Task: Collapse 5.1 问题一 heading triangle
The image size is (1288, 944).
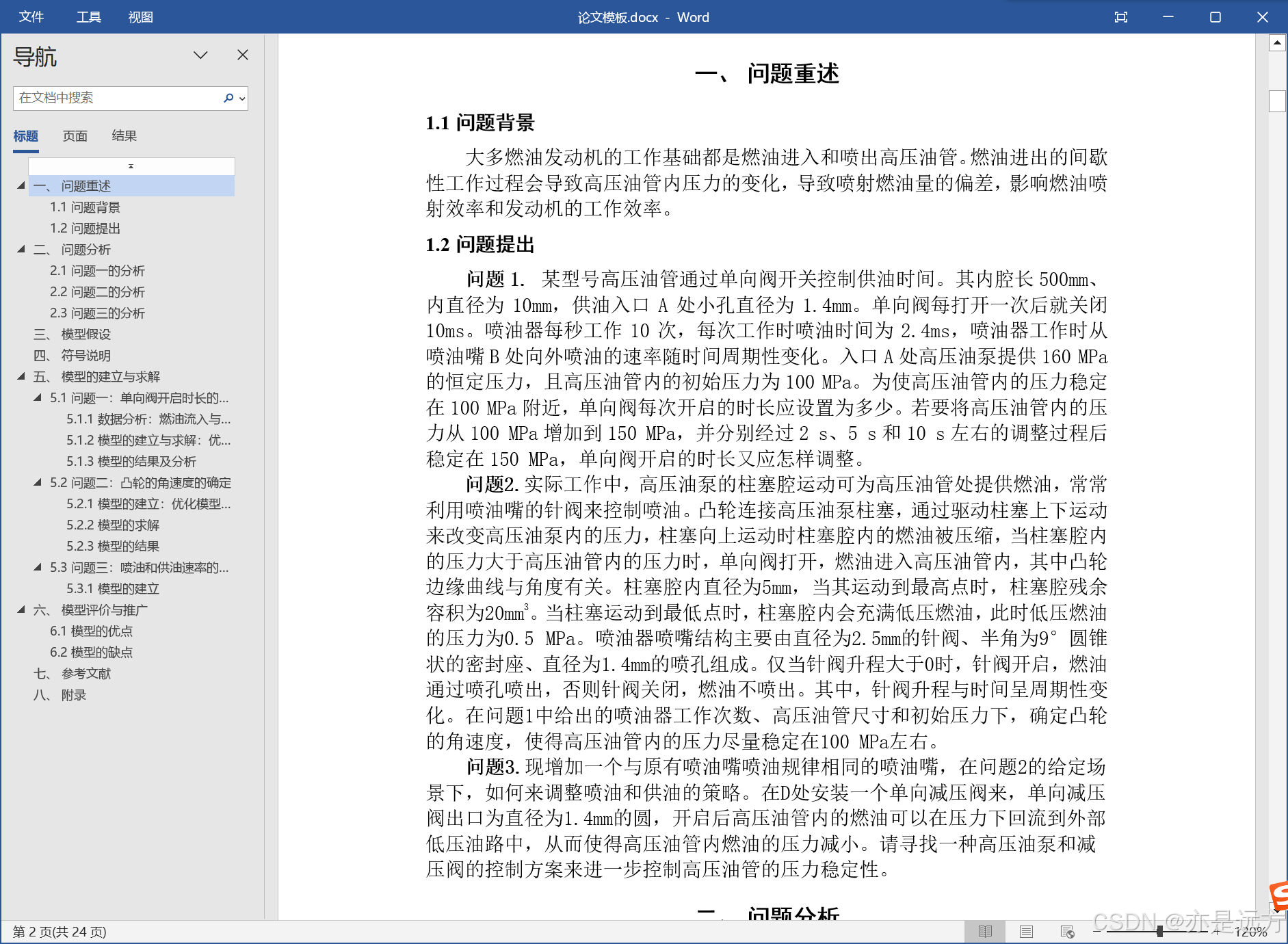Action: (38, 397)
